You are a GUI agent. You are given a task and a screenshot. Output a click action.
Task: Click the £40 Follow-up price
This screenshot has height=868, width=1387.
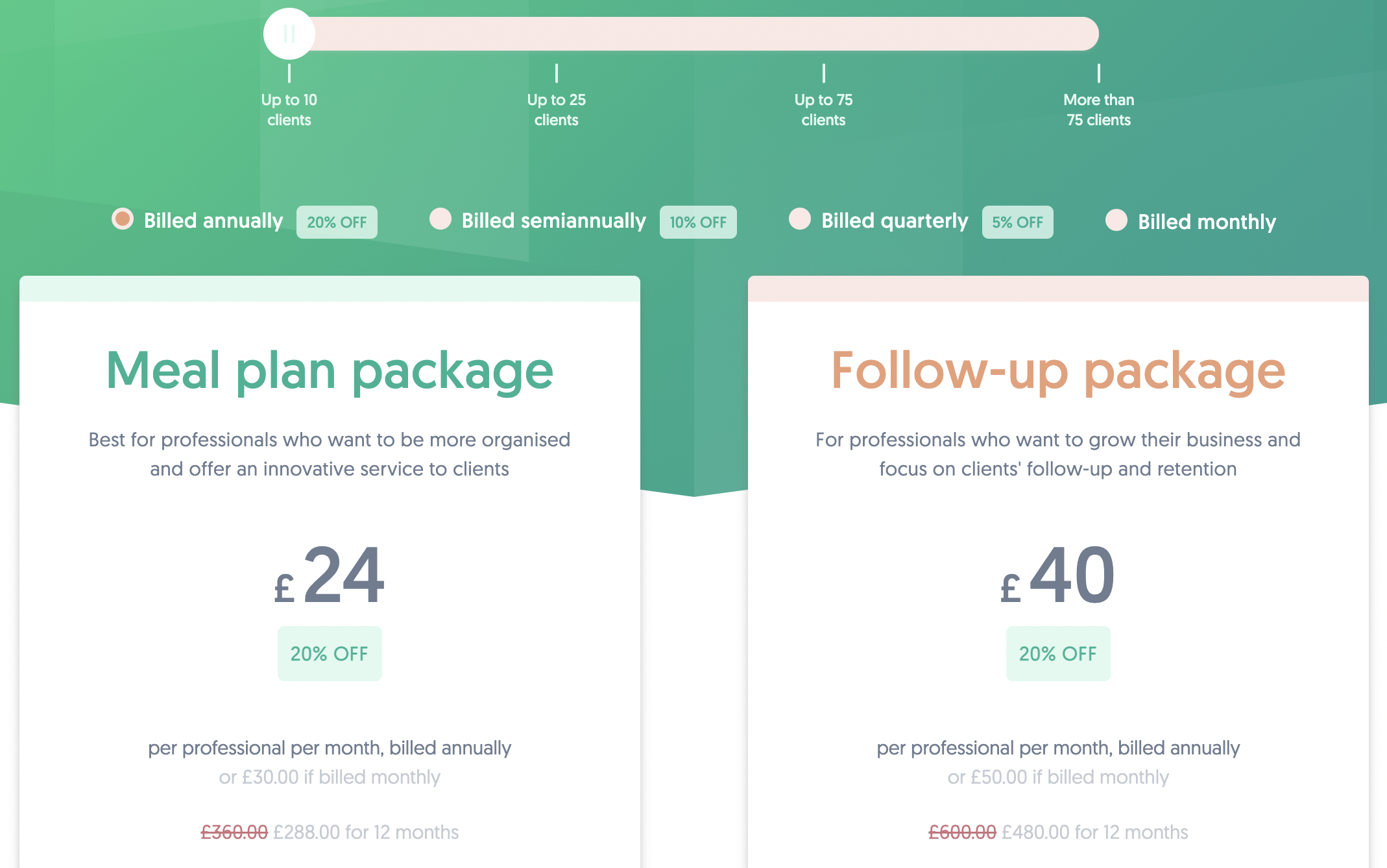(1058, 576)
